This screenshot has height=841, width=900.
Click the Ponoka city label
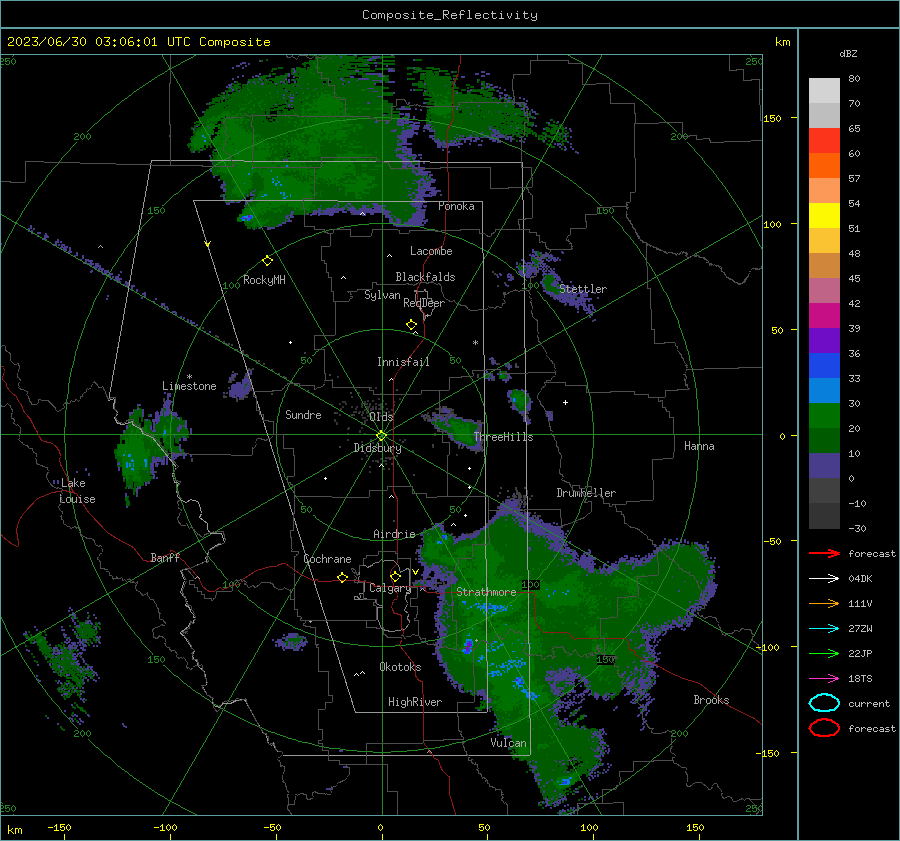456,206
